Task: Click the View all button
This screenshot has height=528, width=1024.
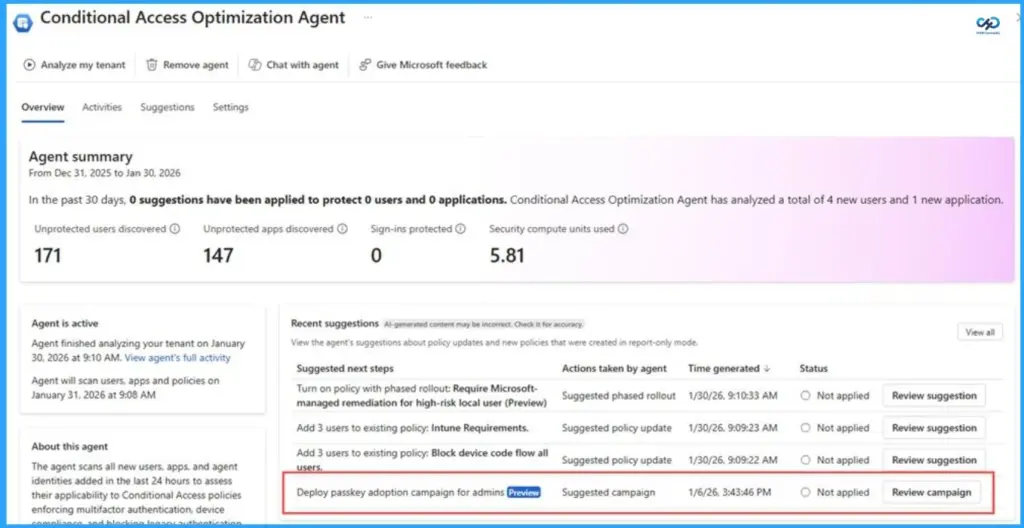Action: [x=980, y=332]
